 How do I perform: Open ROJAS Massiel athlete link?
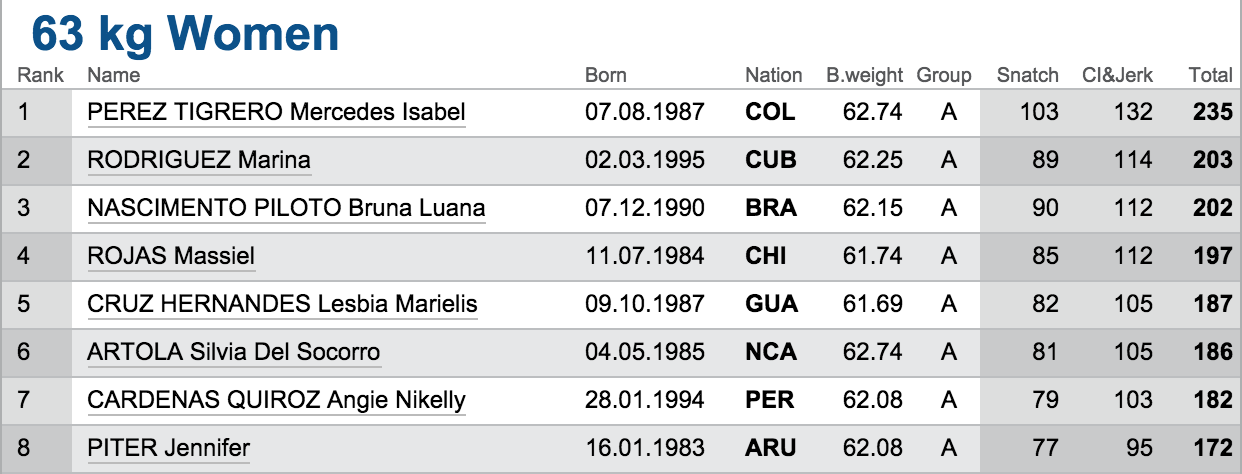pyautogui.click(x=171, y=256)
